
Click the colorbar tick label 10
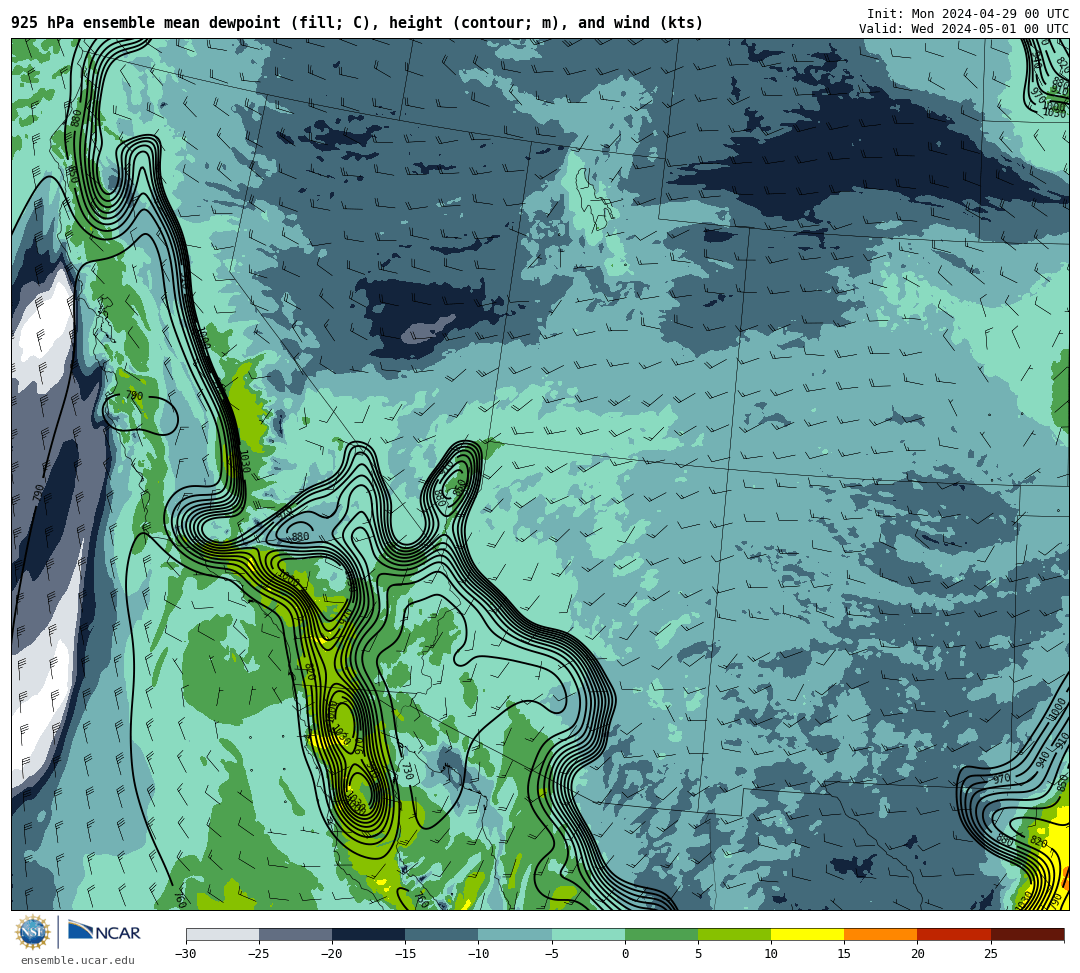[x=771, y=954]
